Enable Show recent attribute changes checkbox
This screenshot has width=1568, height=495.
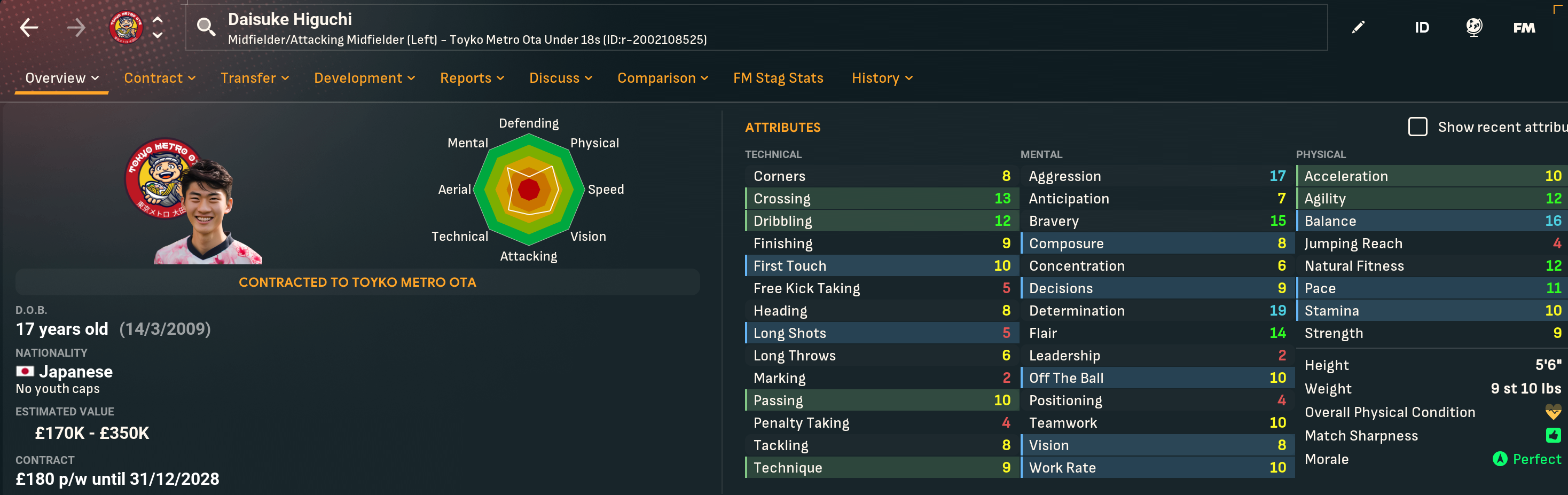pos(1417,127)
